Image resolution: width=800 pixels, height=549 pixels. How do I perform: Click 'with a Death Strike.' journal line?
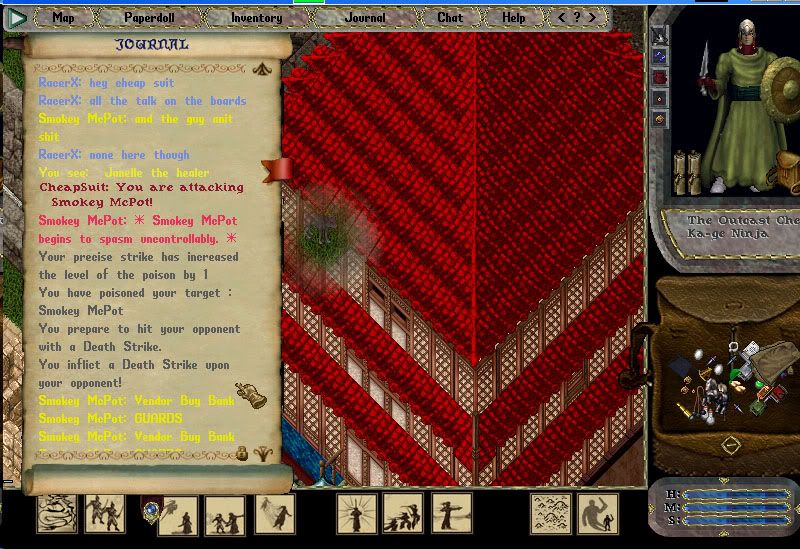tap(100, 347)
